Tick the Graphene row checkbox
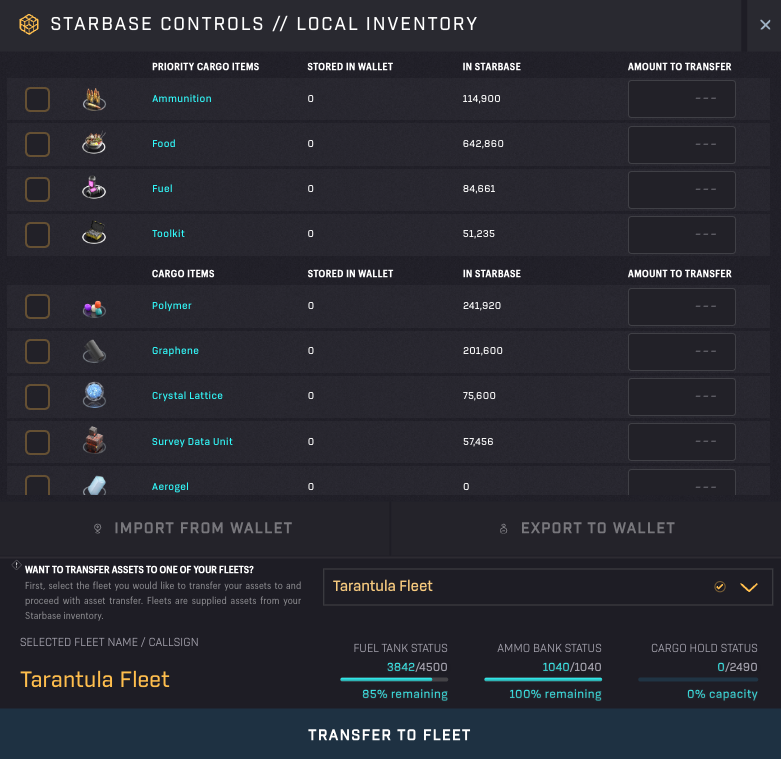The width and height of the screenshot is (781, 759). [x=37, y=352]
